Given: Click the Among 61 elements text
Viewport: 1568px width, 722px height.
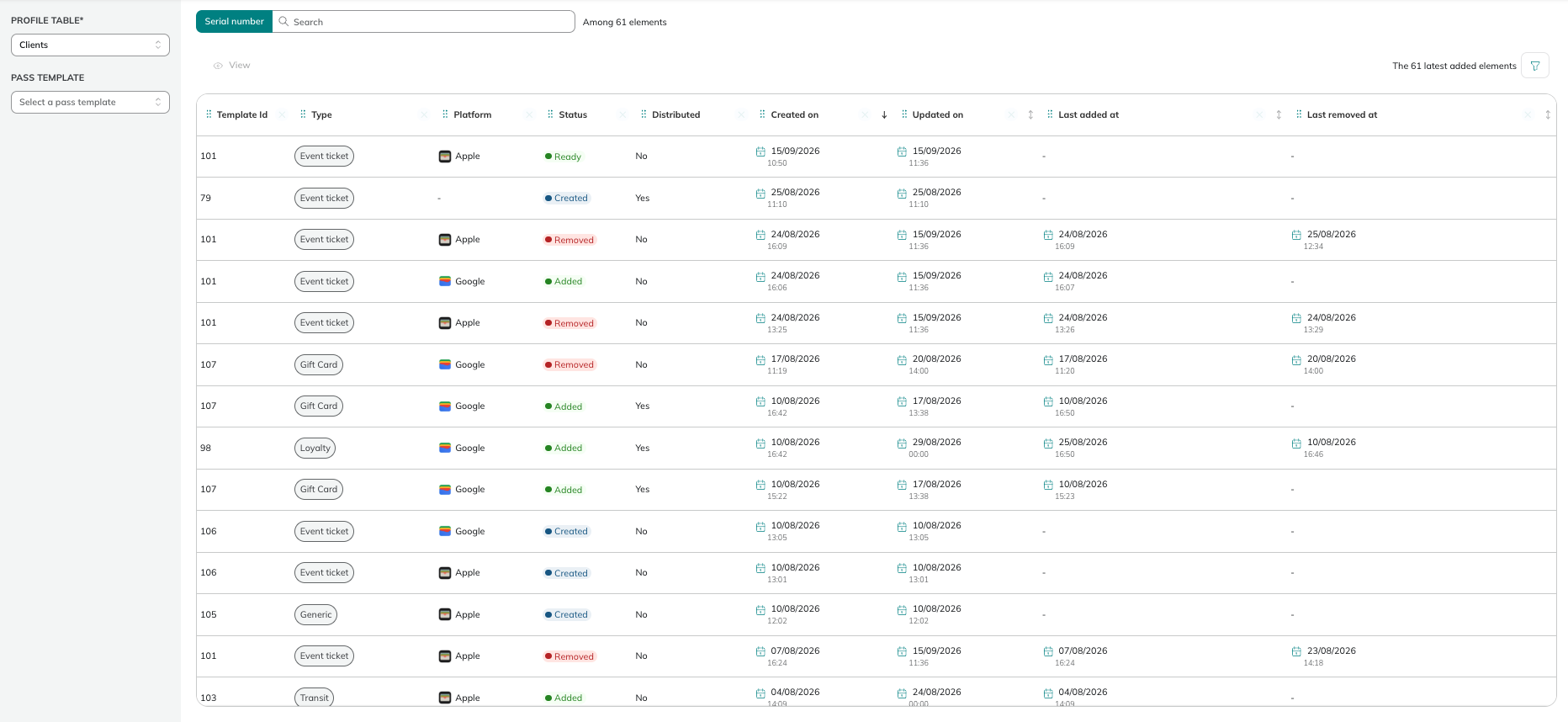Looking at the screenshot, I should (x=624, y=22).
